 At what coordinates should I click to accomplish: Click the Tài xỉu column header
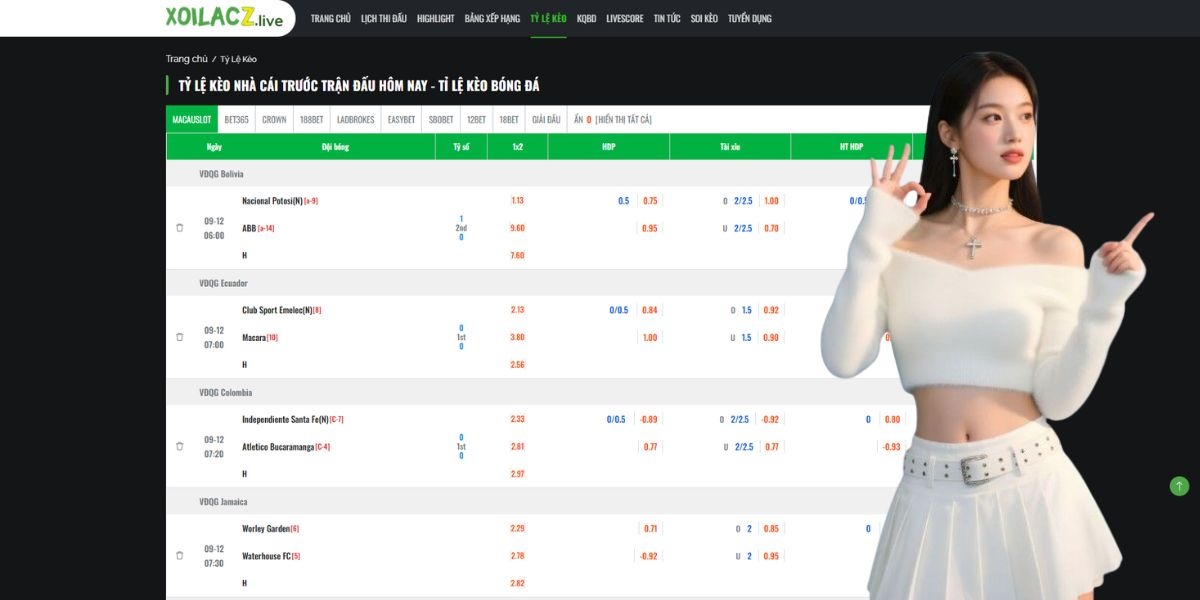pos(729,146)
